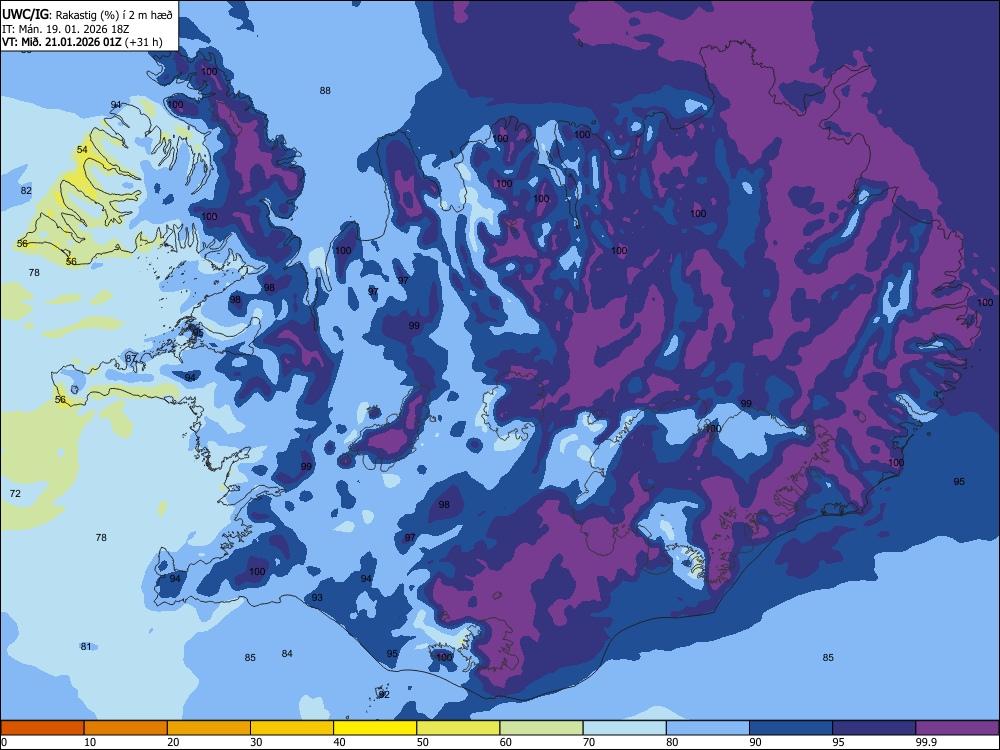Click the legend tick label 70
Viewport: 1000px width, 750px height.
[589, 742]
